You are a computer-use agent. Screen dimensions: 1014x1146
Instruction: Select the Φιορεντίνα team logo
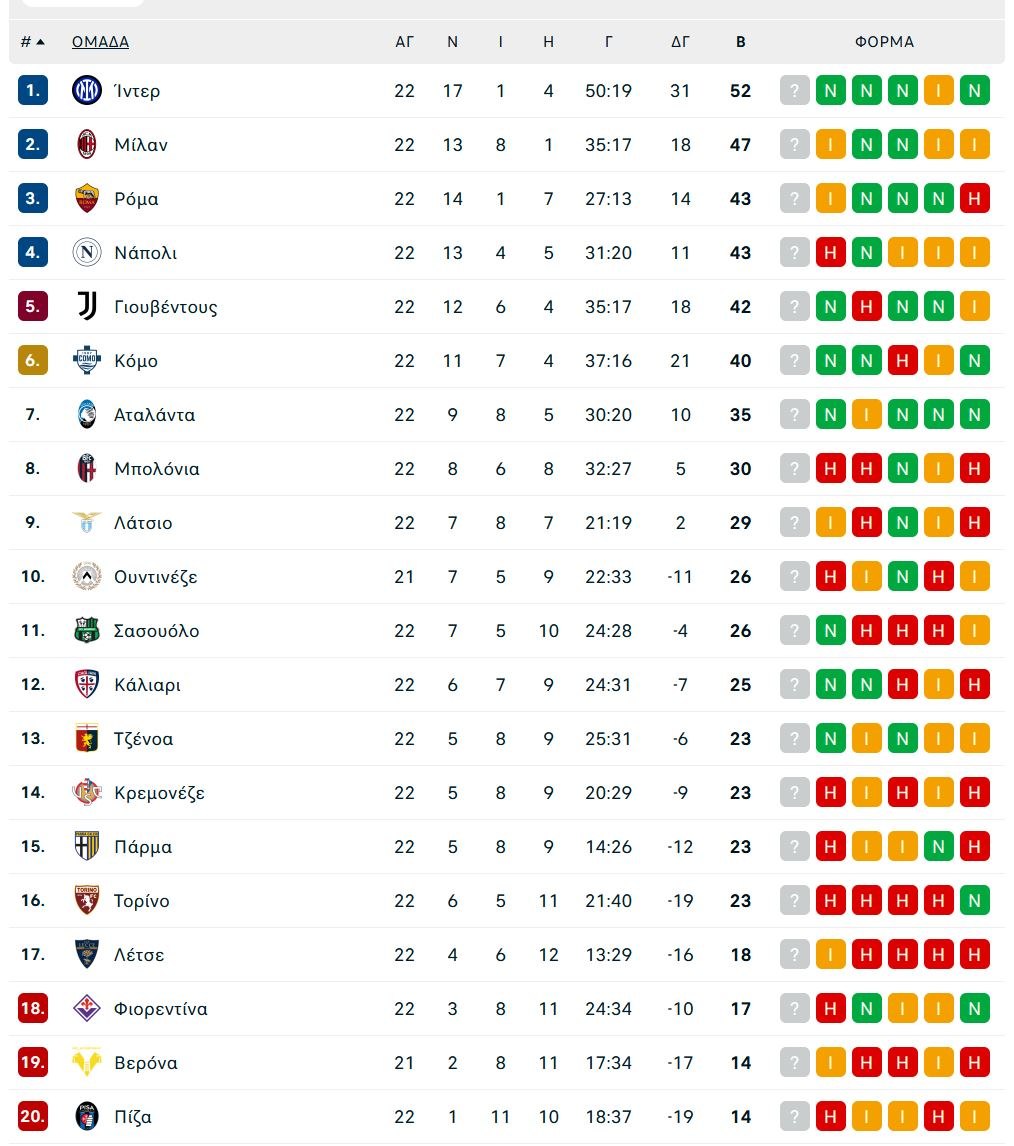[88, 1008]
